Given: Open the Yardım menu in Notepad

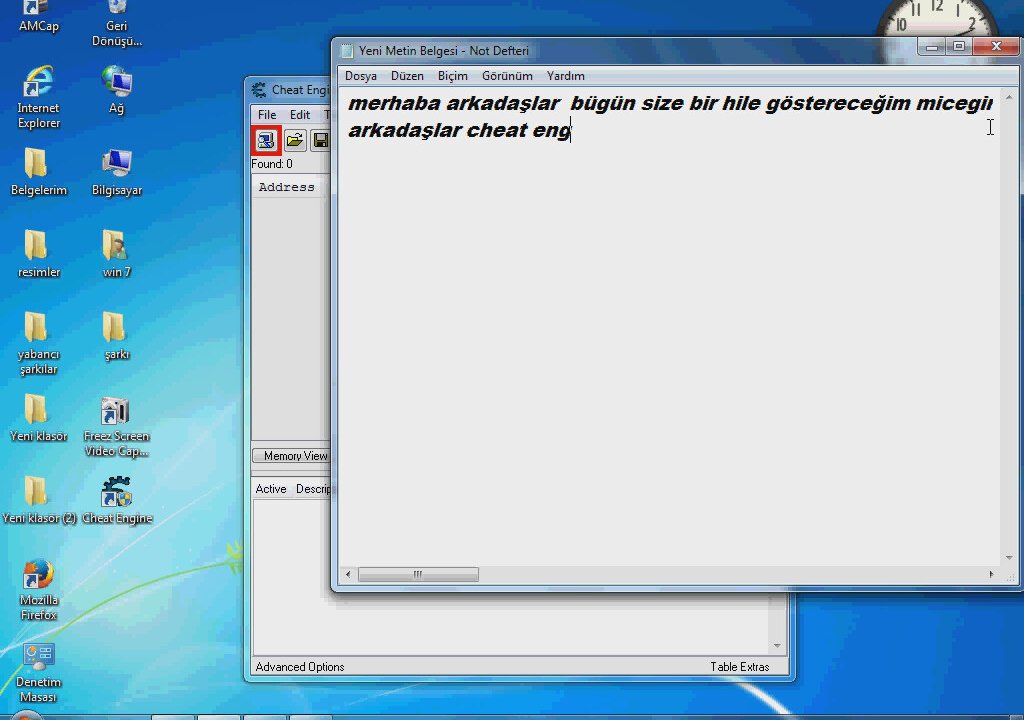Looking at the screenshot, I should (566, 76).
